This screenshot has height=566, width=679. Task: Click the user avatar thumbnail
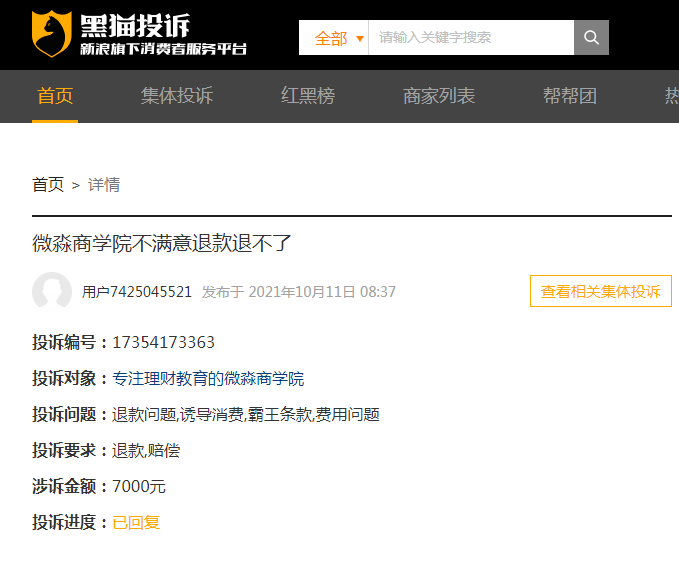(52, 291)
